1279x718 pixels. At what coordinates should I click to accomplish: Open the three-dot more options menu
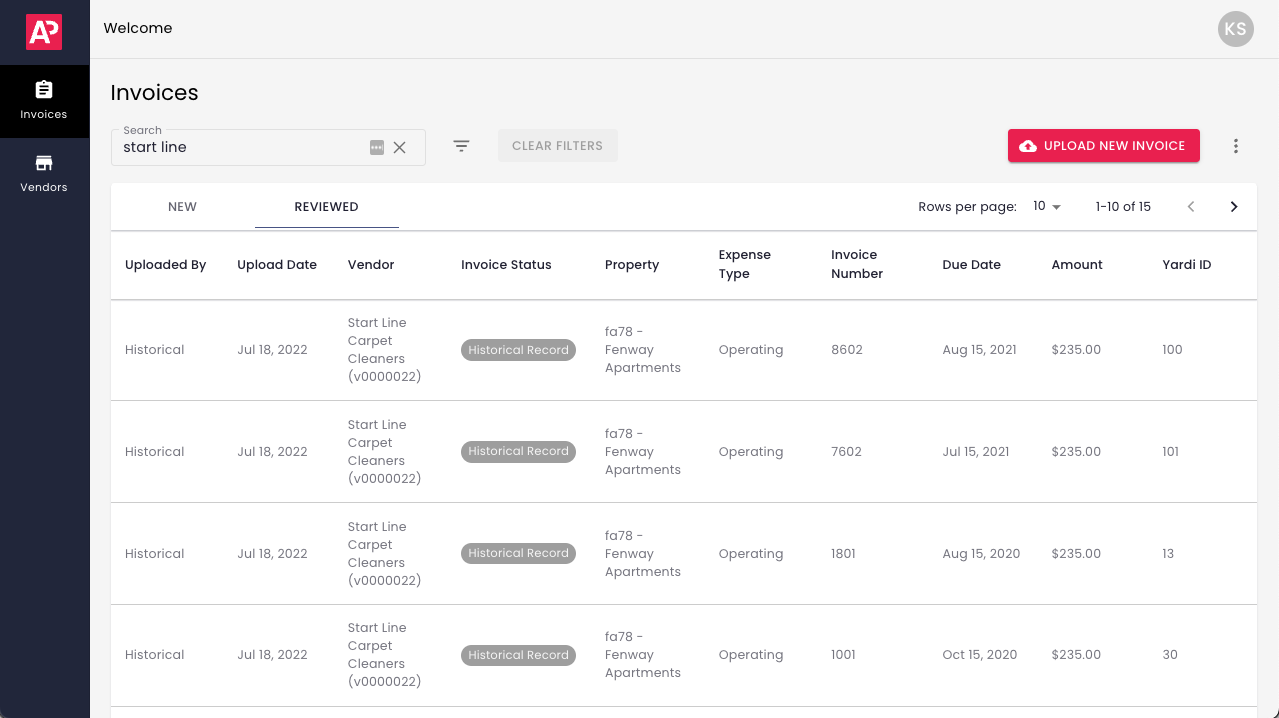1236,146
